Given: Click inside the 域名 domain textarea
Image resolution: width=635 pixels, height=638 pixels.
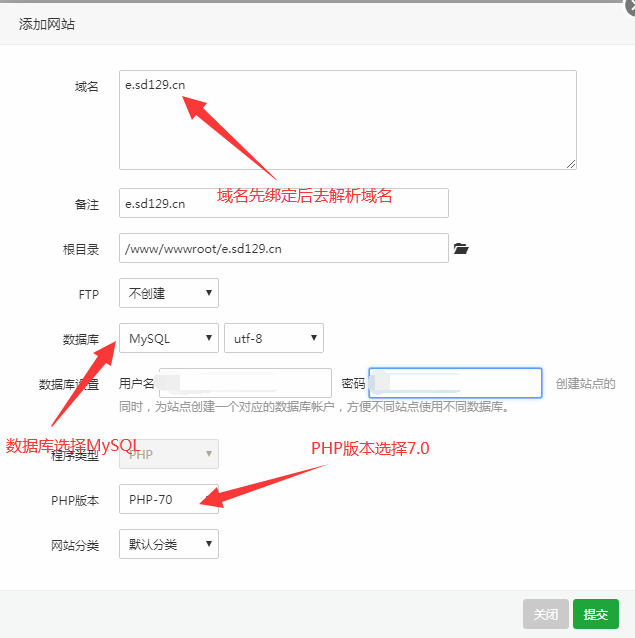Looking at the screenshot, I should tap(347, 120).
